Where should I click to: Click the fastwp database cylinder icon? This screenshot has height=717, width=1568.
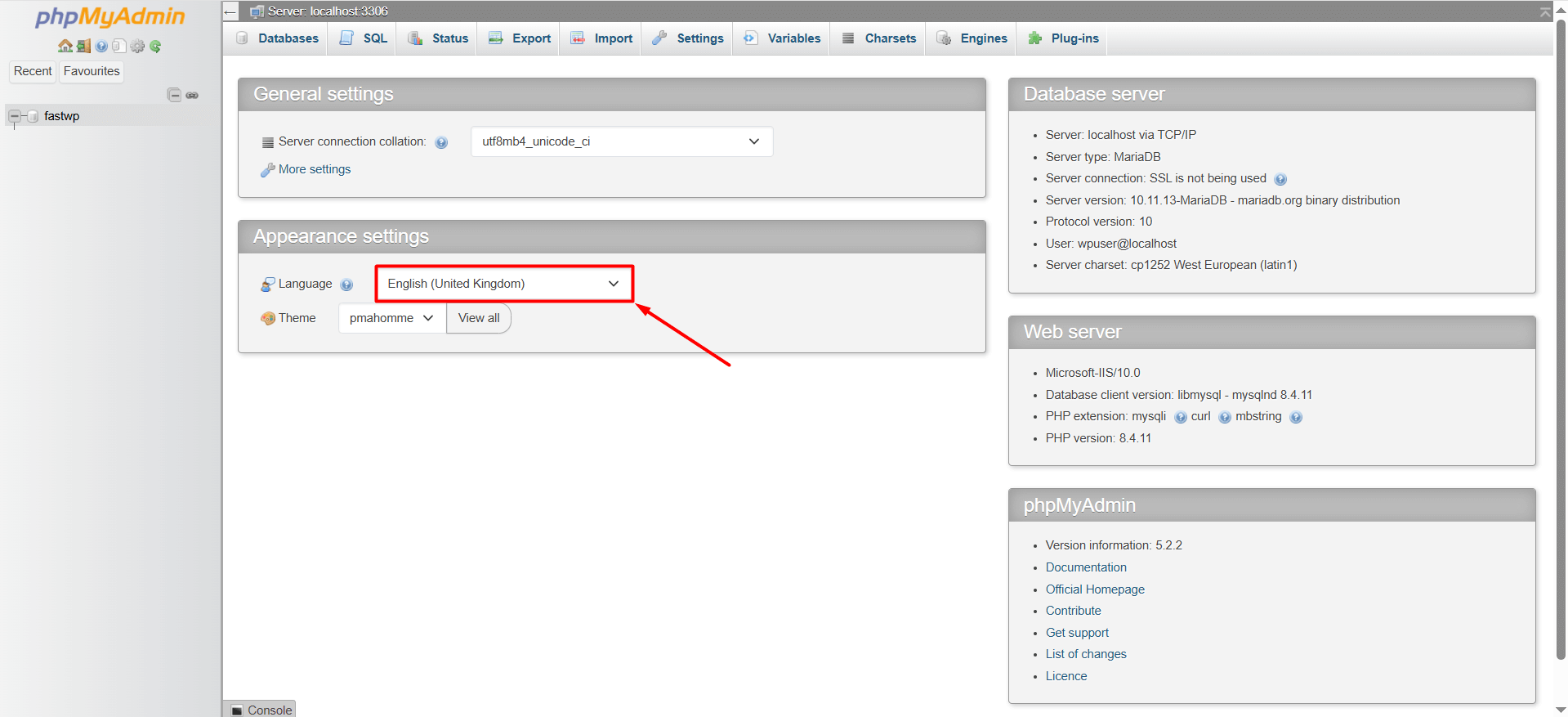point(33,116)
